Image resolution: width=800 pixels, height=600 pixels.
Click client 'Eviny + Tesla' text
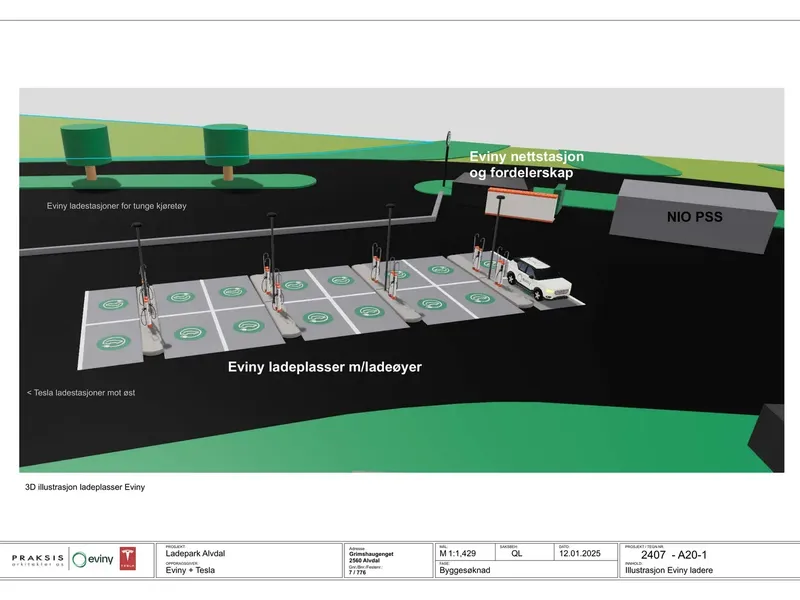pyautogui.click(x=190, y=570)
